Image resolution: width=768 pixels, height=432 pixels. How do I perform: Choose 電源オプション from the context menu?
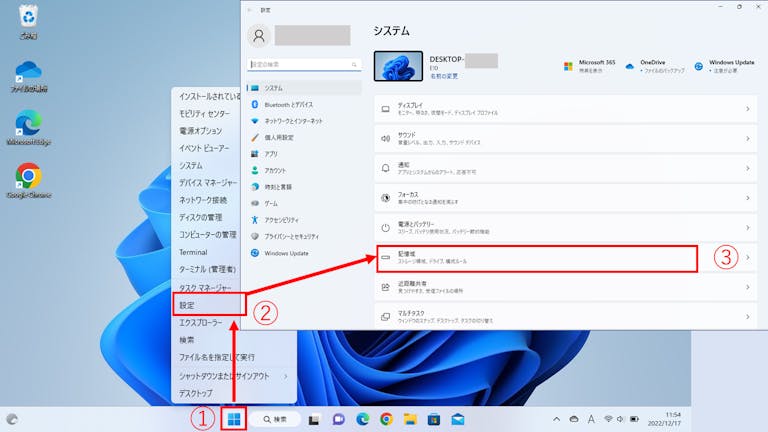point(201,131)
